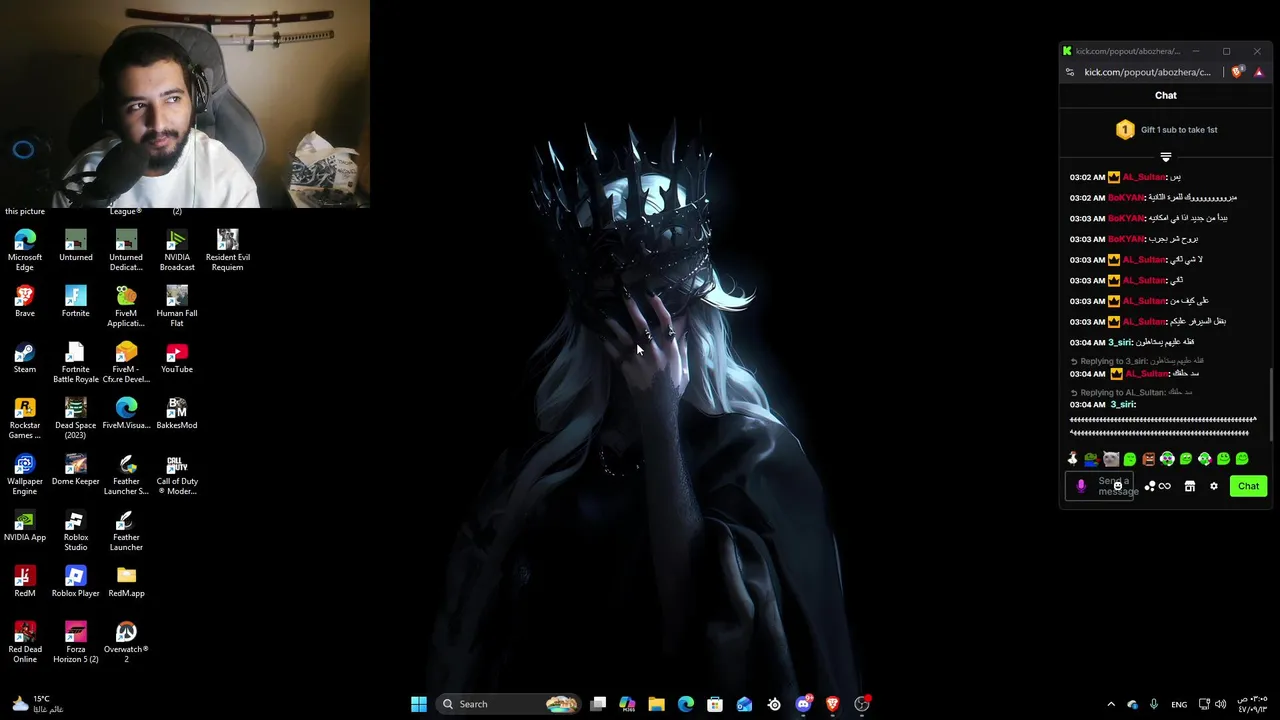This screenshot has width=1280, height=720.
Task: Select the FiveM Cfx.re Development icon
Action: point(126,362)
